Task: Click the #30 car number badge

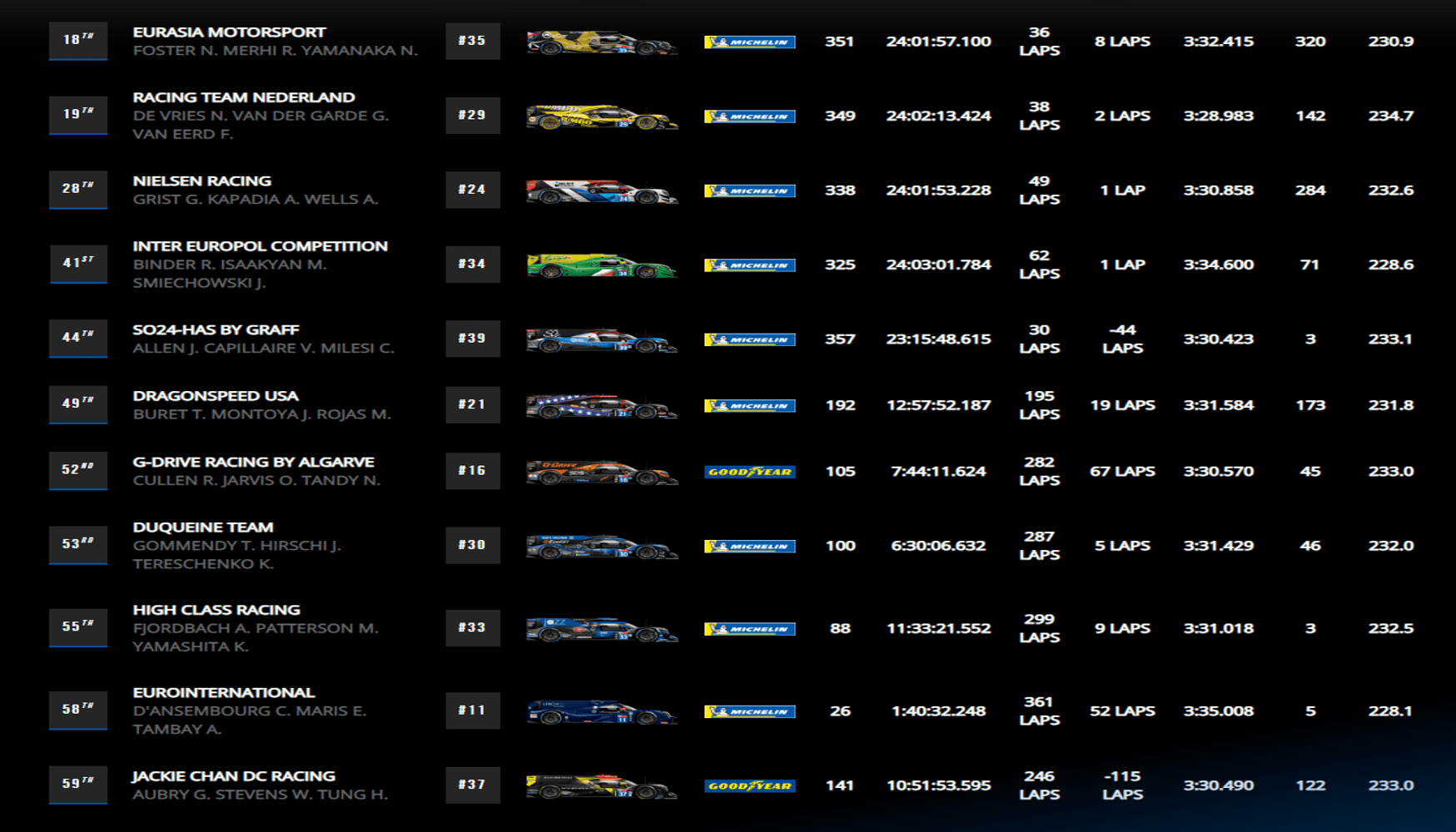Action: (473, 545)
